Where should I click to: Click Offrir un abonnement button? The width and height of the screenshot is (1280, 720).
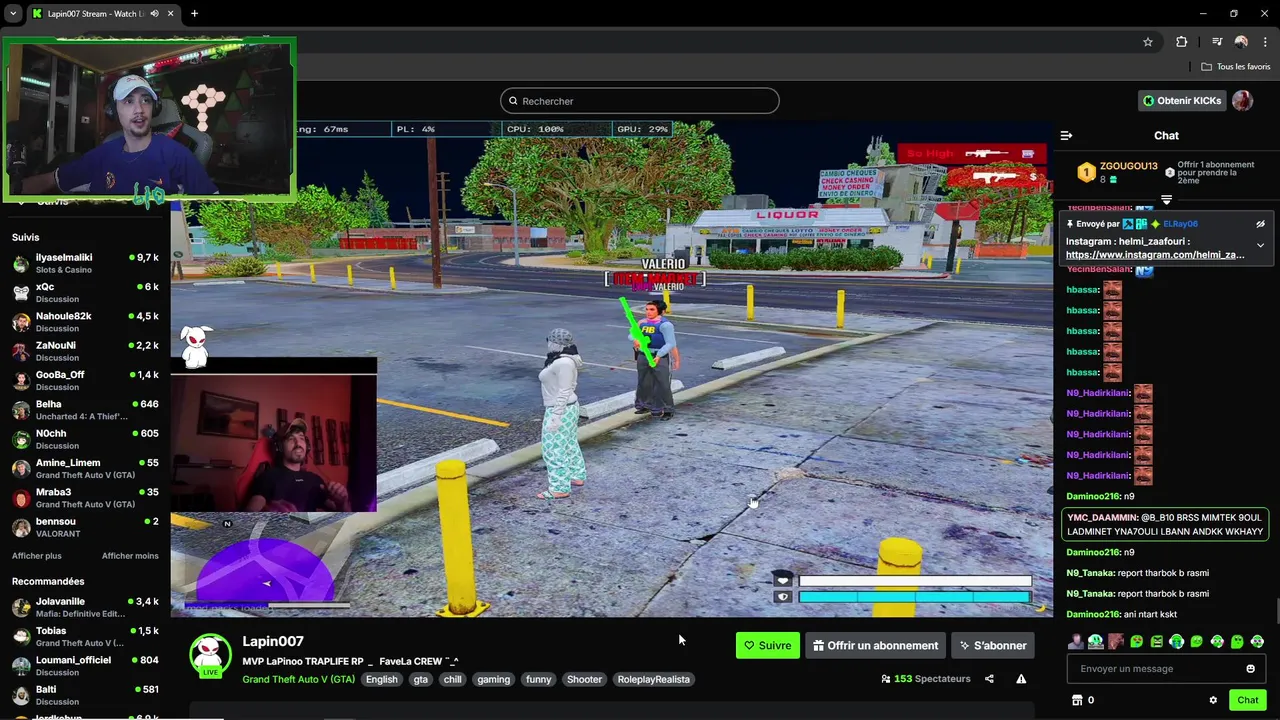click(875, 646)
